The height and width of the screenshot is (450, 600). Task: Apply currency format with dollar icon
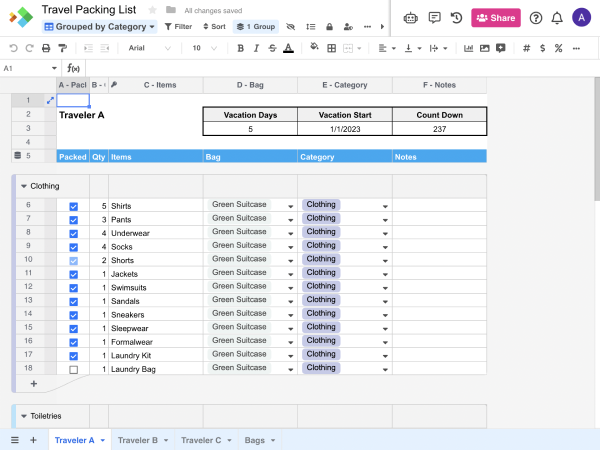[x=542, y=48]
